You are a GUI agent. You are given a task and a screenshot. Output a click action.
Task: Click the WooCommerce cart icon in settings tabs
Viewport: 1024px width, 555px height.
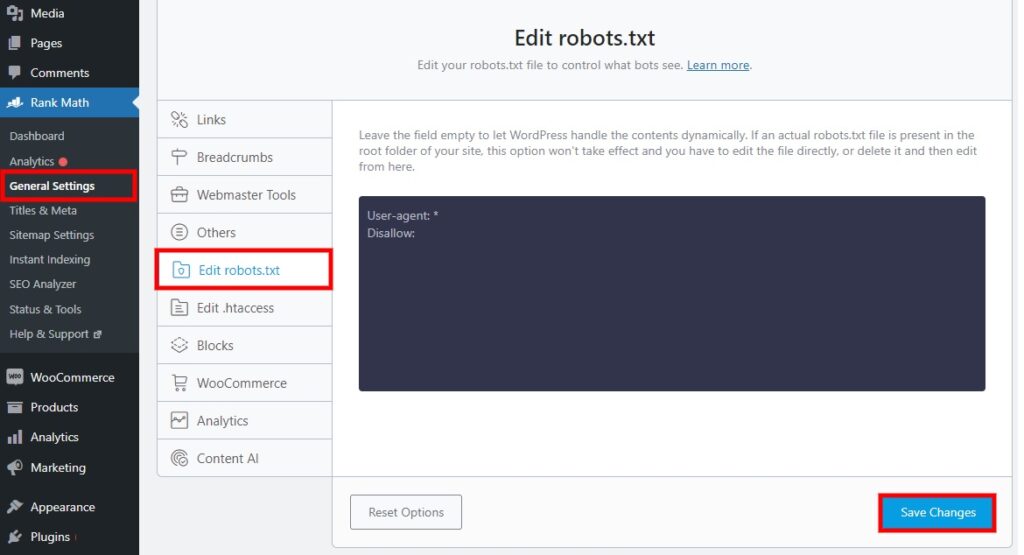179,383
